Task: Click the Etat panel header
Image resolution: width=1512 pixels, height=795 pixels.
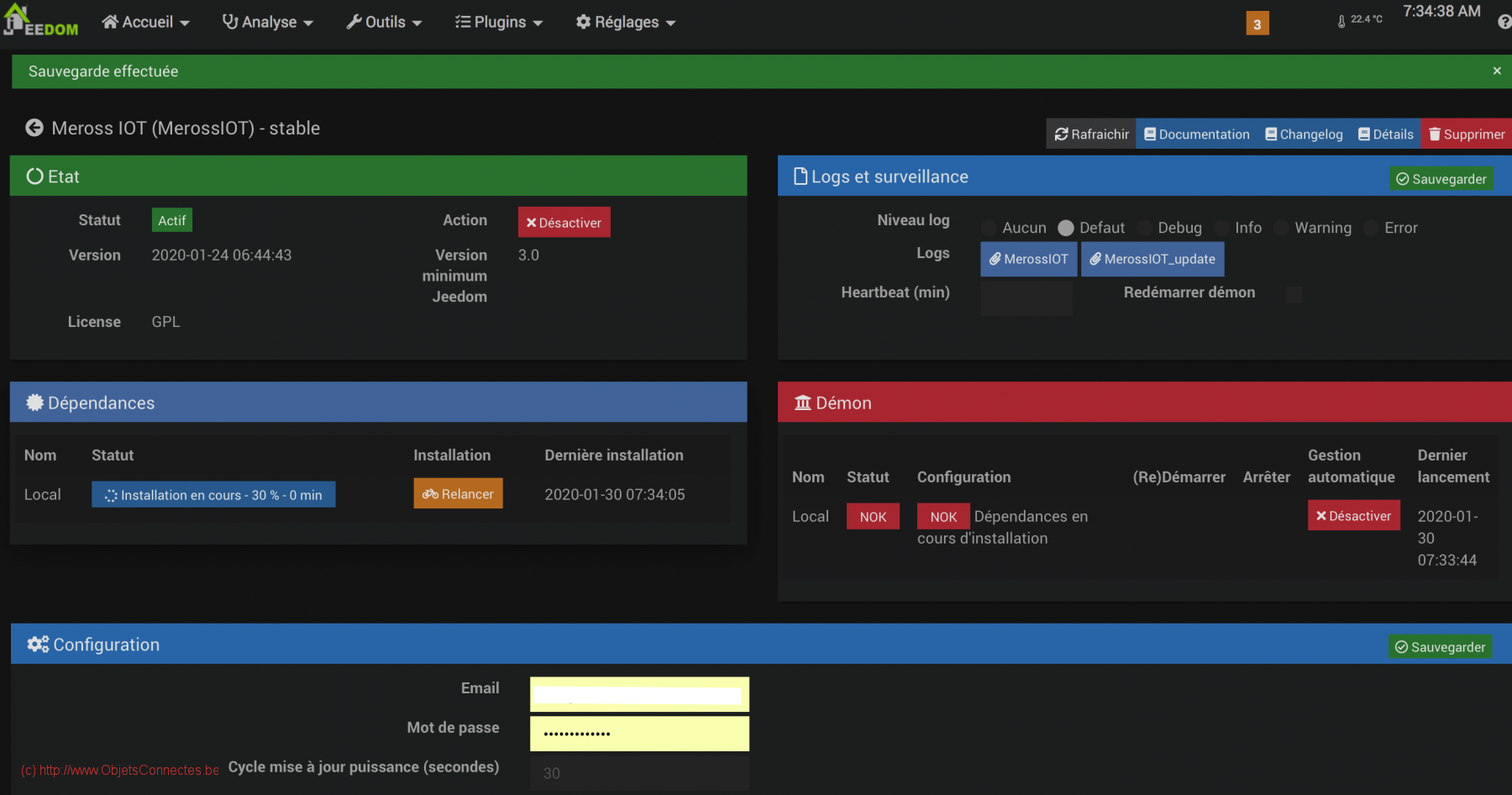Action: tap(378, 176)
